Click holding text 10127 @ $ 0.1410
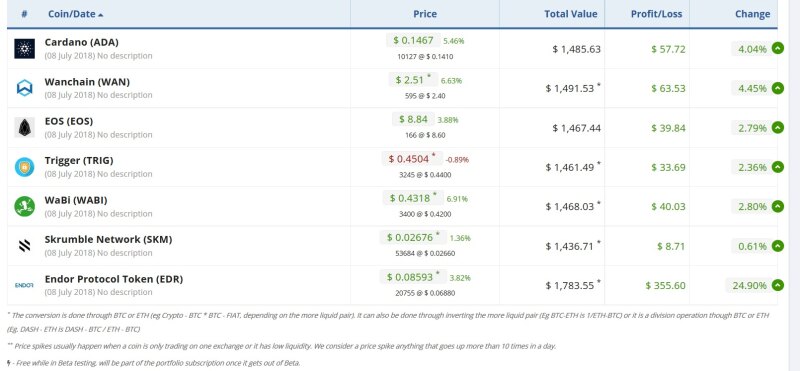 (x=425, y=57)
